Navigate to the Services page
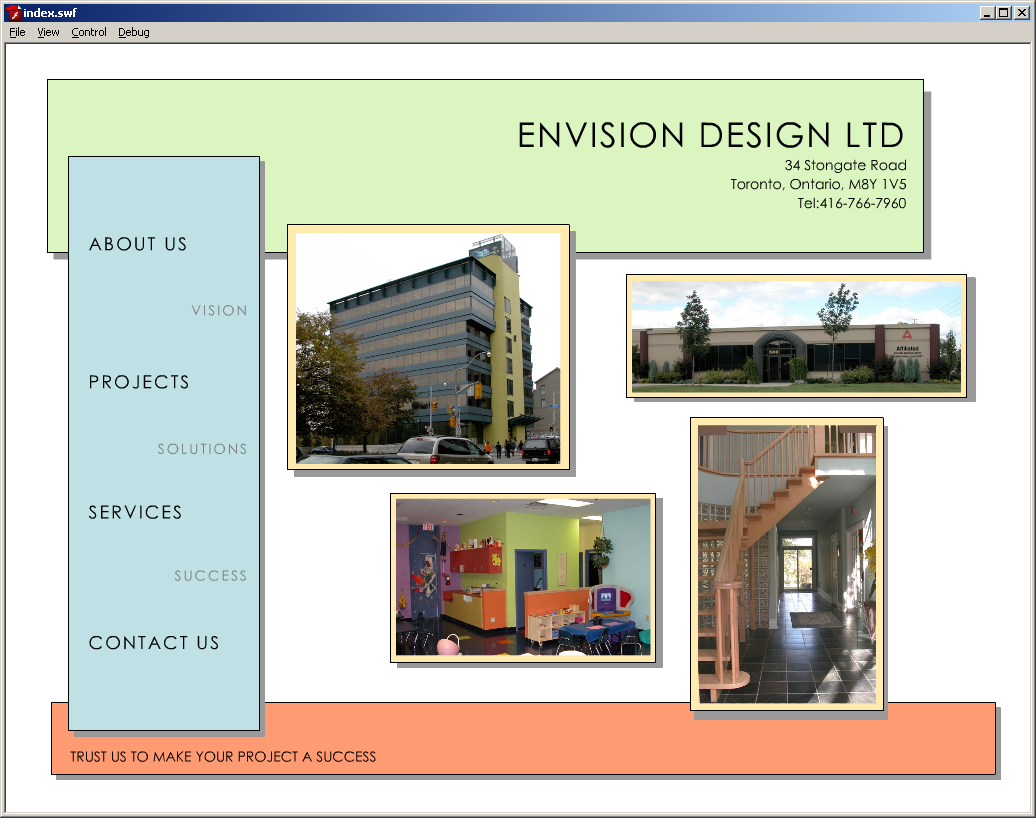This screenshot has height=818, width=1036. (135, 512)
